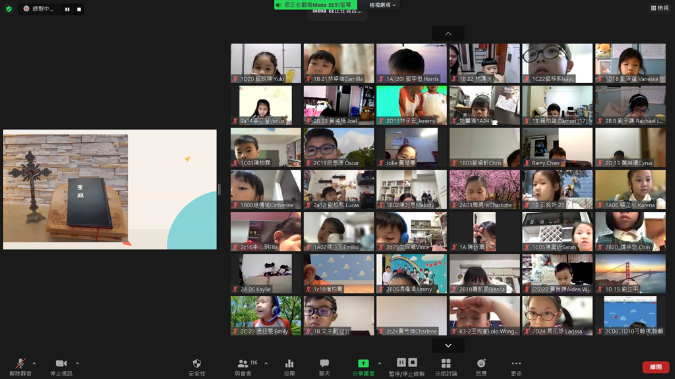675x379 pixels.
Task: Select Raphael's video tile
Action: tap(630, 105)
